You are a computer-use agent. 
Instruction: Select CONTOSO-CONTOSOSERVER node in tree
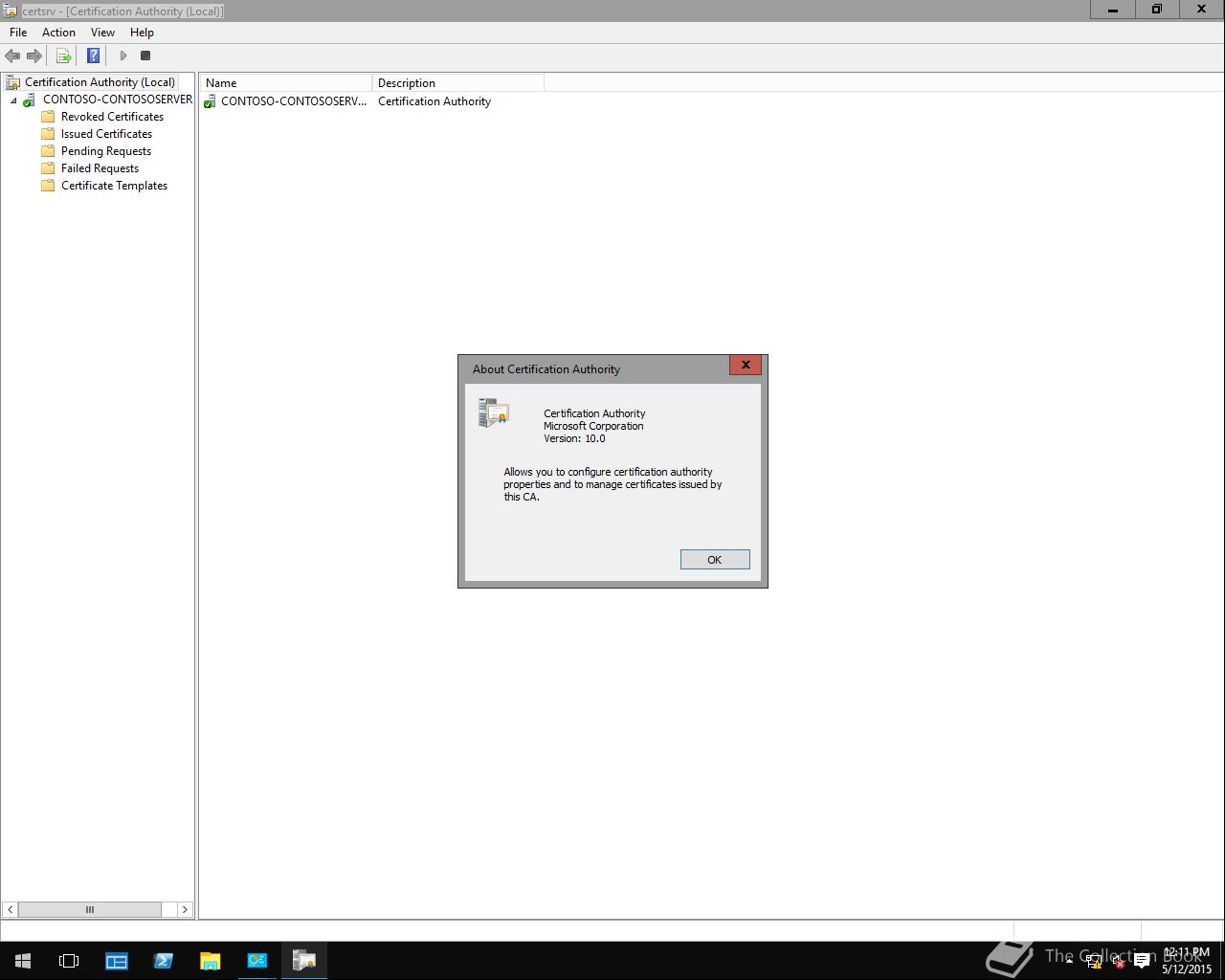117,100
